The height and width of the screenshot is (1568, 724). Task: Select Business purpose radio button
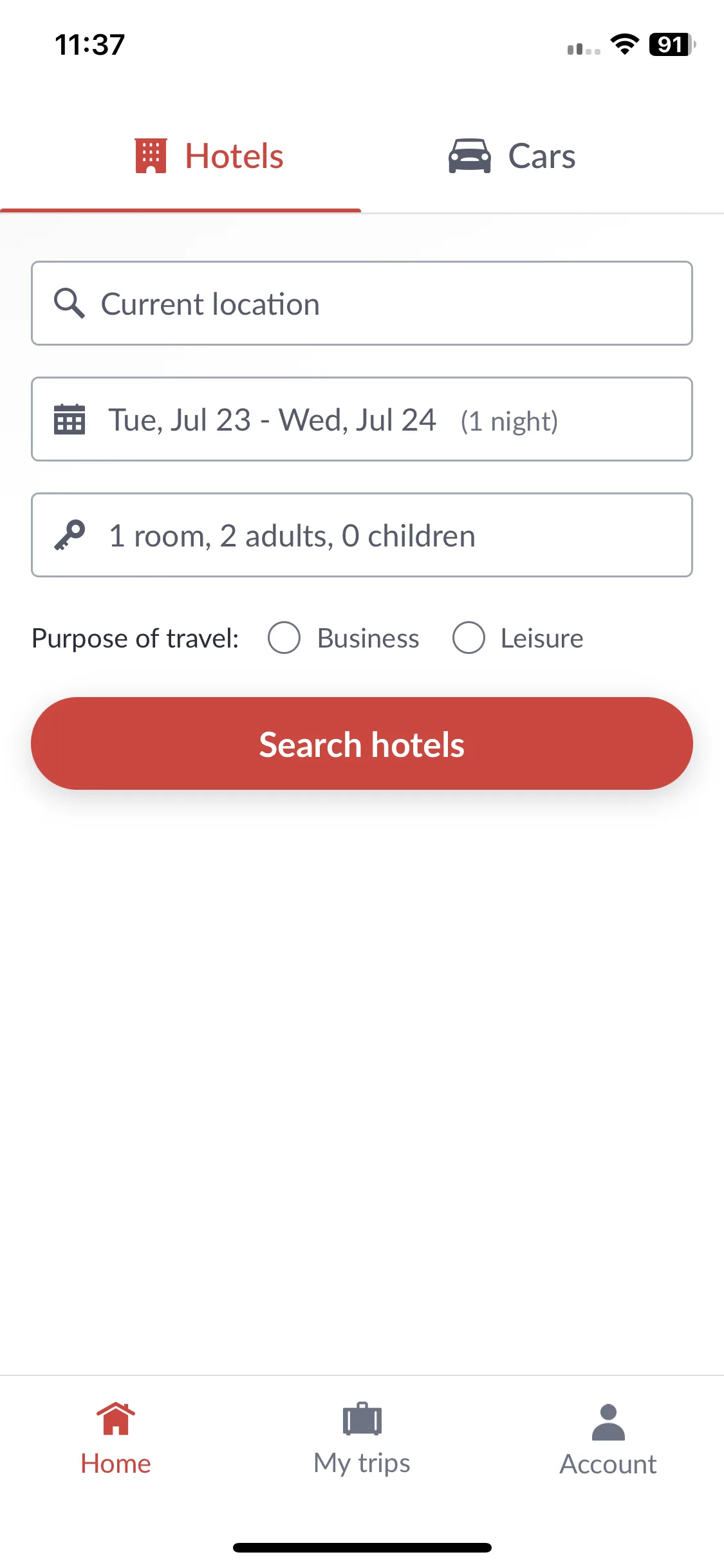click(x=284, y=638)
